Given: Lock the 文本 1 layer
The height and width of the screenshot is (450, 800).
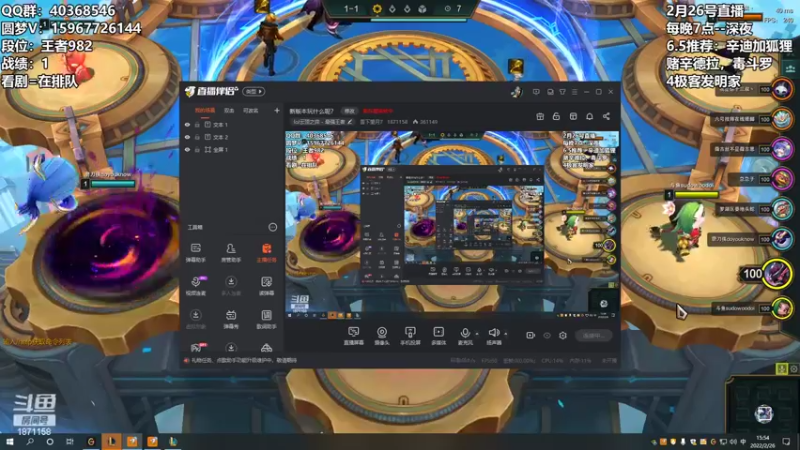Looking at the screenshot, I should [197, 124].
